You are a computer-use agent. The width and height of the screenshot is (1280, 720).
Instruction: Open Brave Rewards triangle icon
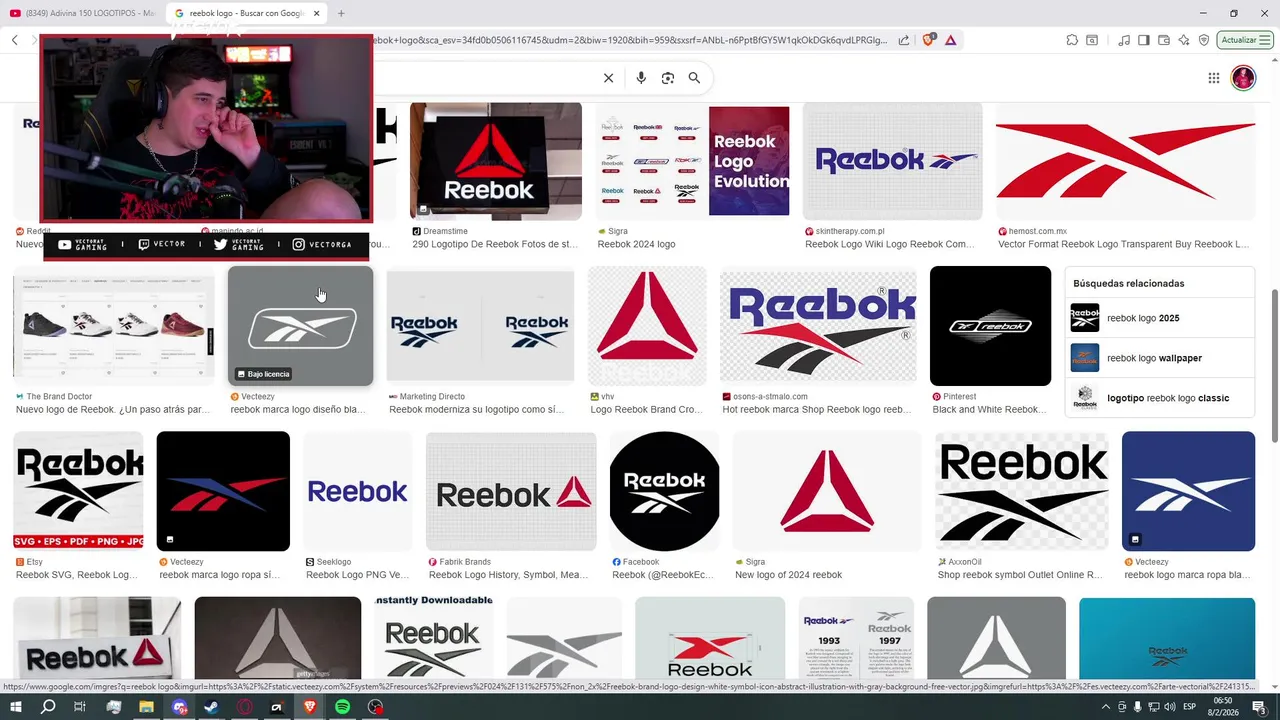click(x=950, y=40)
